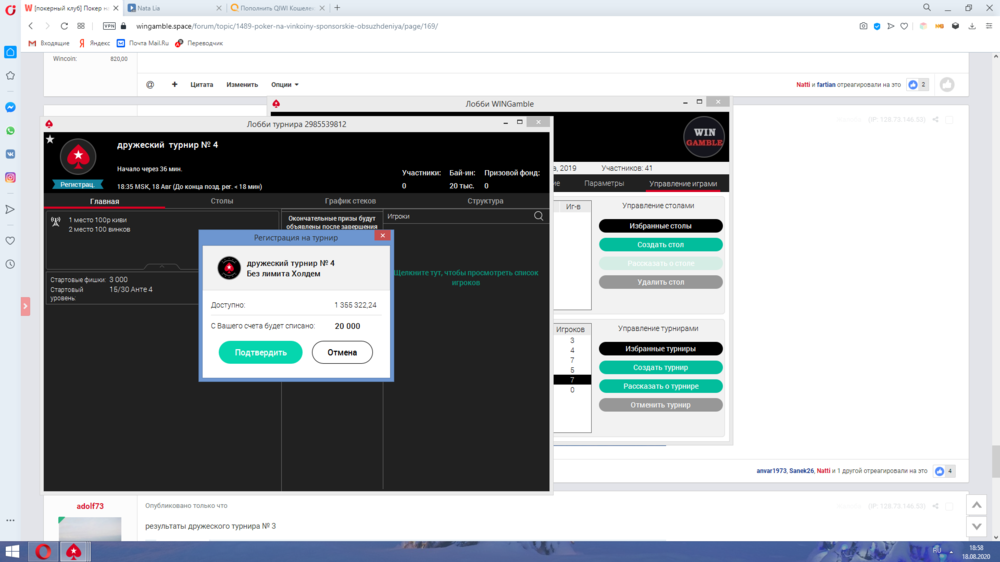Open Instagram in the sidebar panel
The height and width of the screenshot is (562, 1000).
(x=10, y=177)
